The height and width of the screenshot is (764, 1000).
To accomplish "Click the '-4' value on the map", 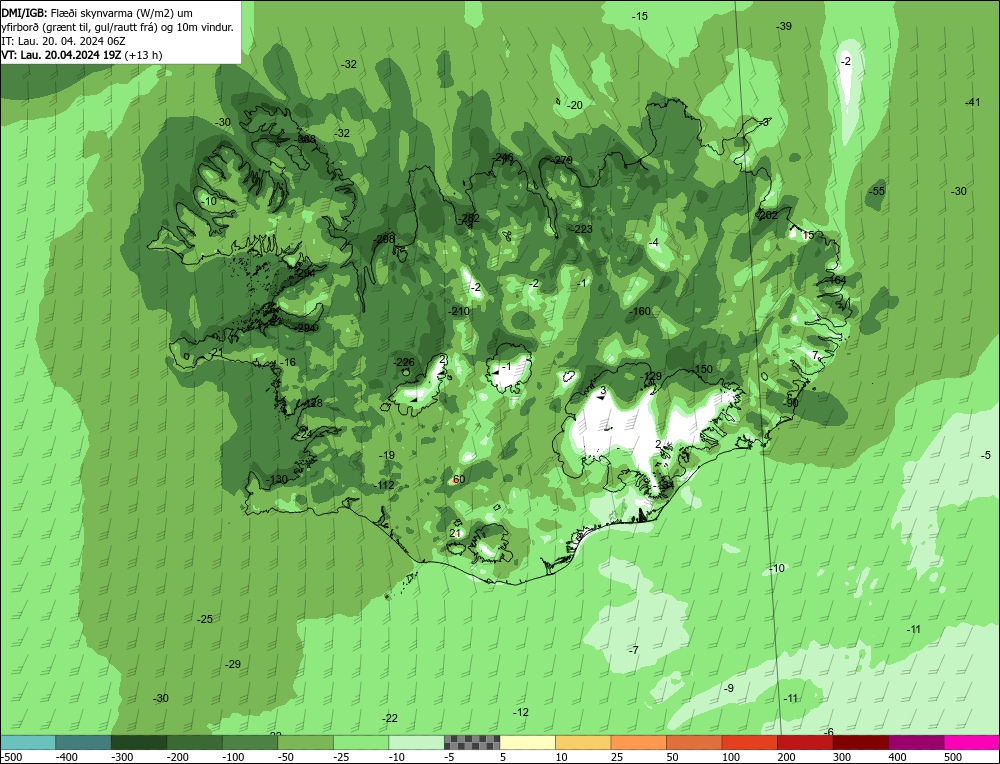I will 653,243.
